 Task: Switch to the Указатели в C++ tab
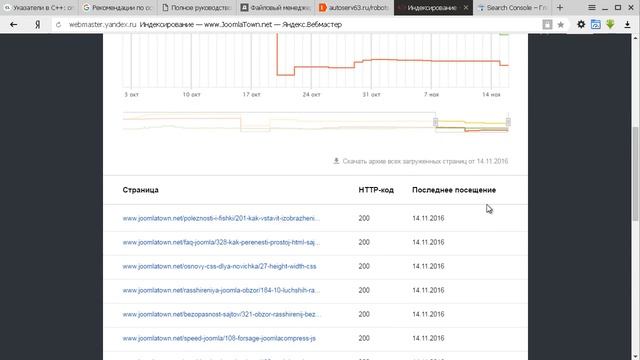39,7
